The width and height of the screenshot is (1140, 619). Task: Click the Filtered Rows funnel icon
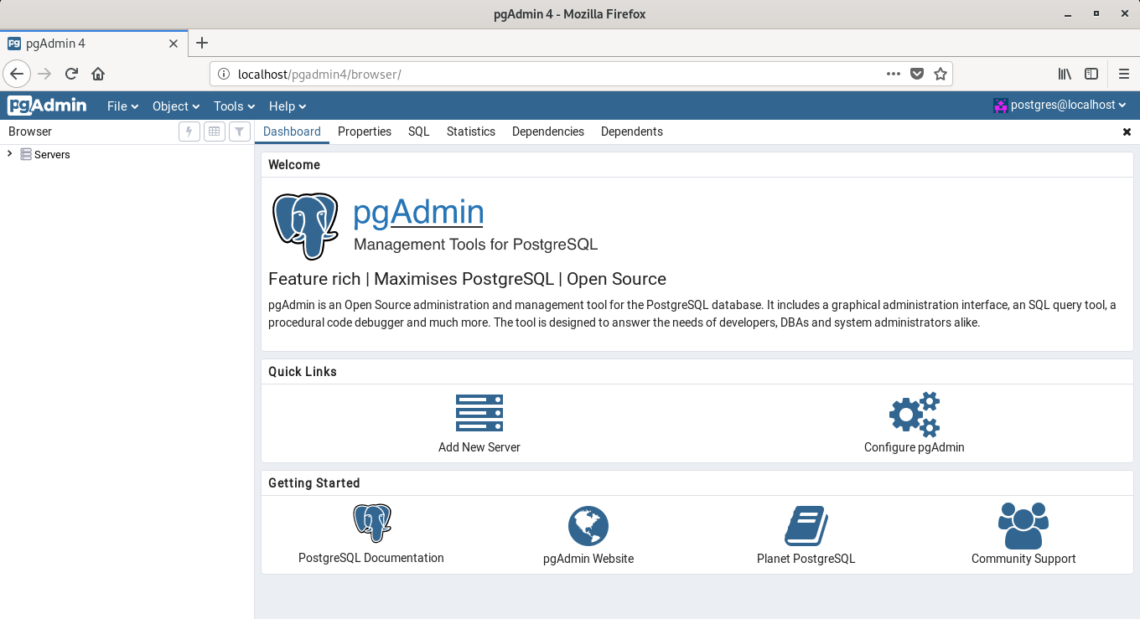tap(239, 132)
